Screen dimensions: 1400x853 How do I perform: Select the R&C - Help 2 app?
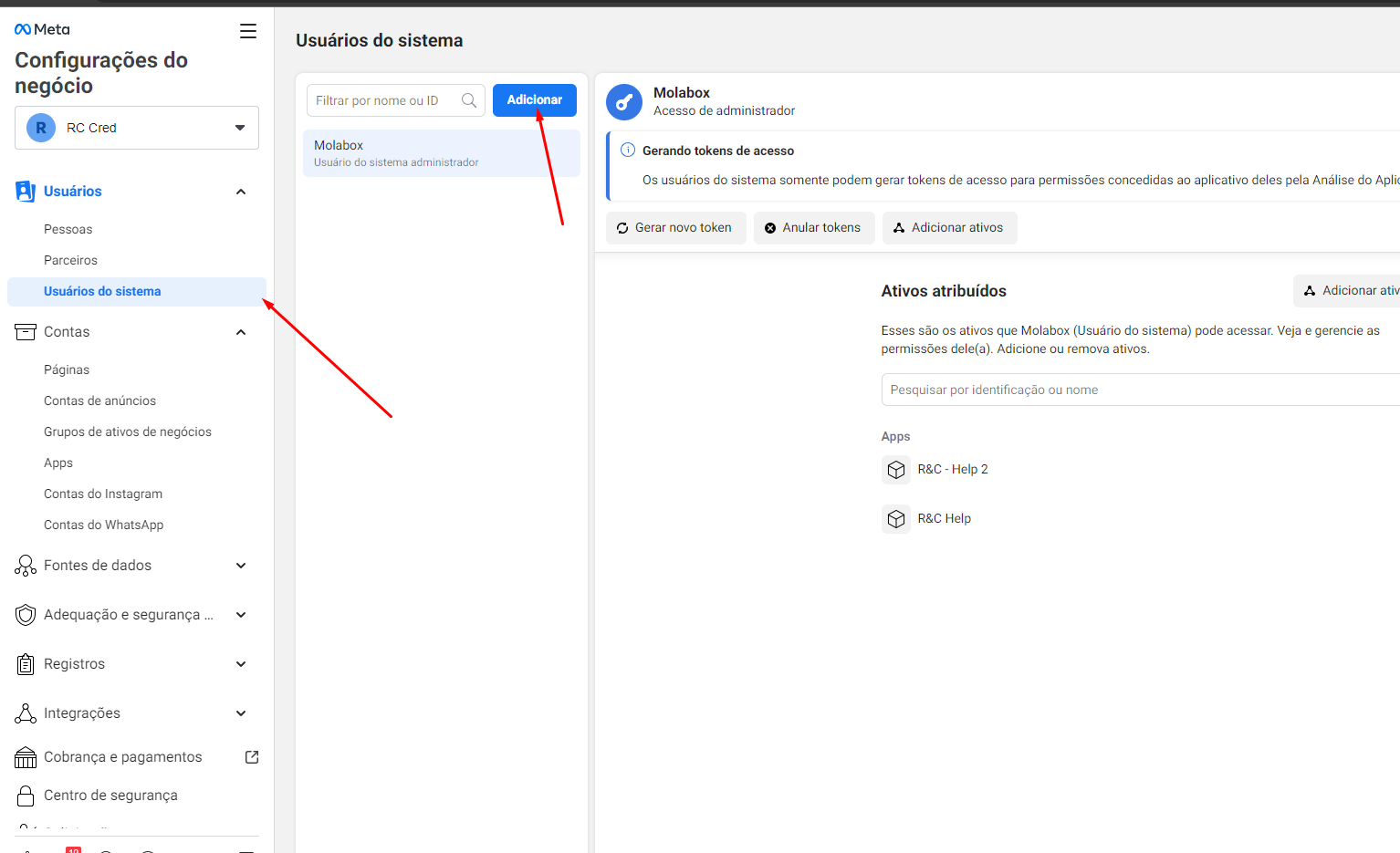953,469
